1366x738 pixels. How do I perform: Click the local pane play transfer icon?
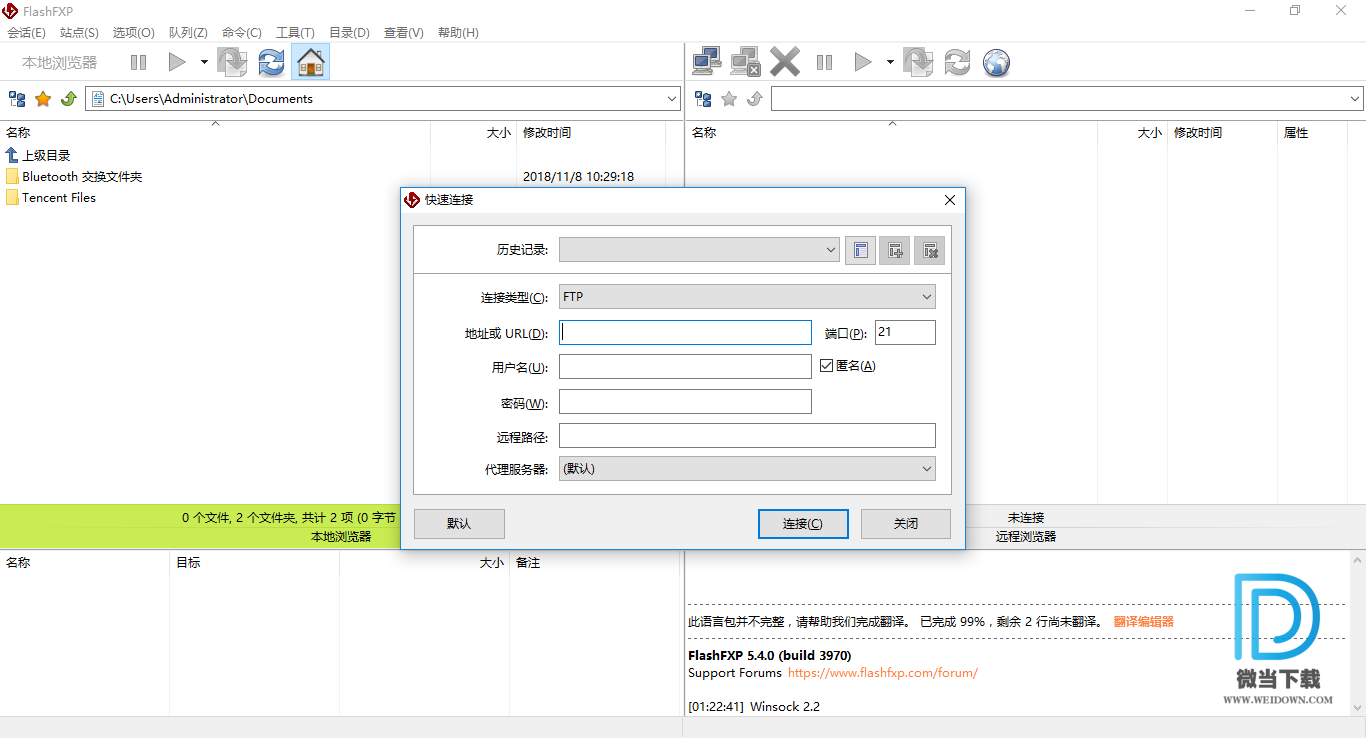coord(177,62)
